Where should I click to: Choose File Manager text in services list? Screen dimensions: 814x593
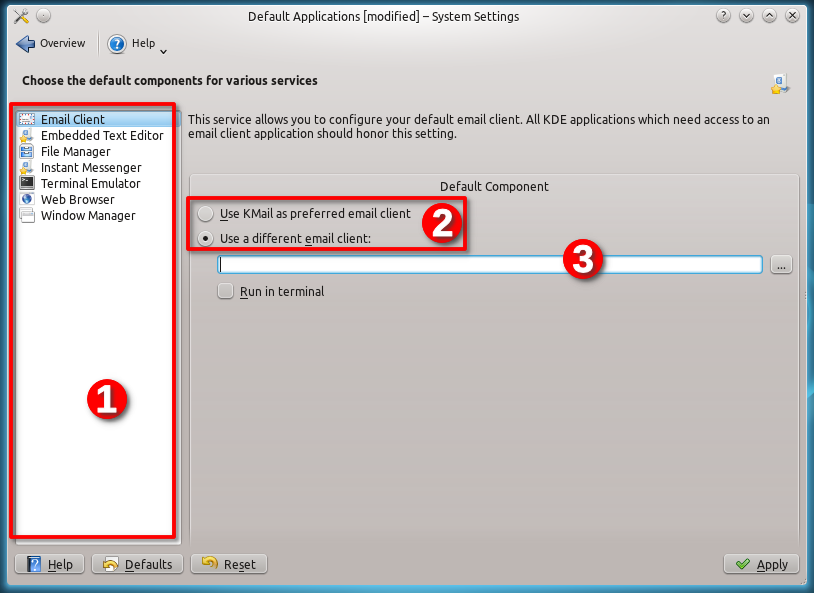pyautogui.click(x=75, y=151)
